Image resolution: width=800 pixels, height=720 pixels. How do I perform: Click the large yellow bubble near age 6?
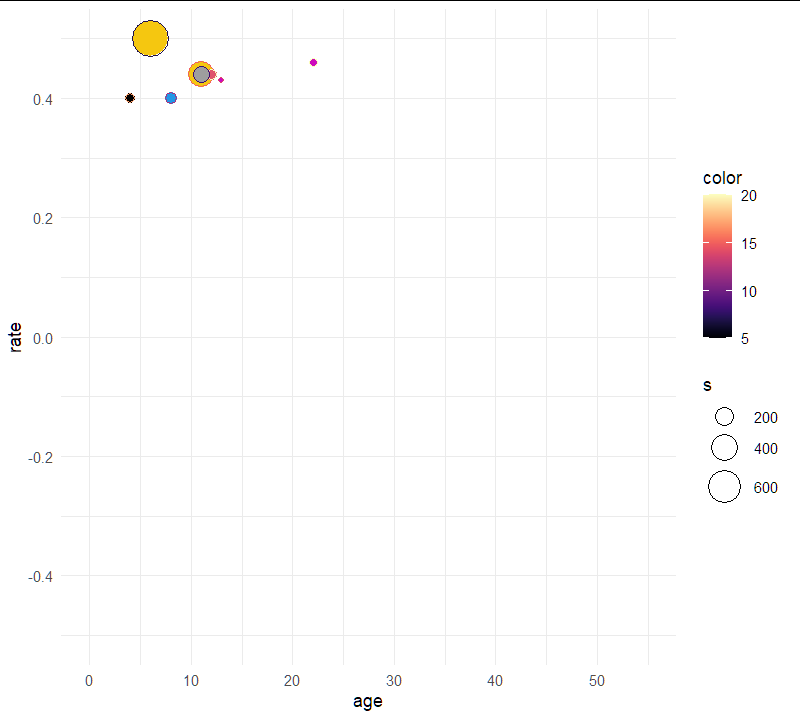(151, 38)
